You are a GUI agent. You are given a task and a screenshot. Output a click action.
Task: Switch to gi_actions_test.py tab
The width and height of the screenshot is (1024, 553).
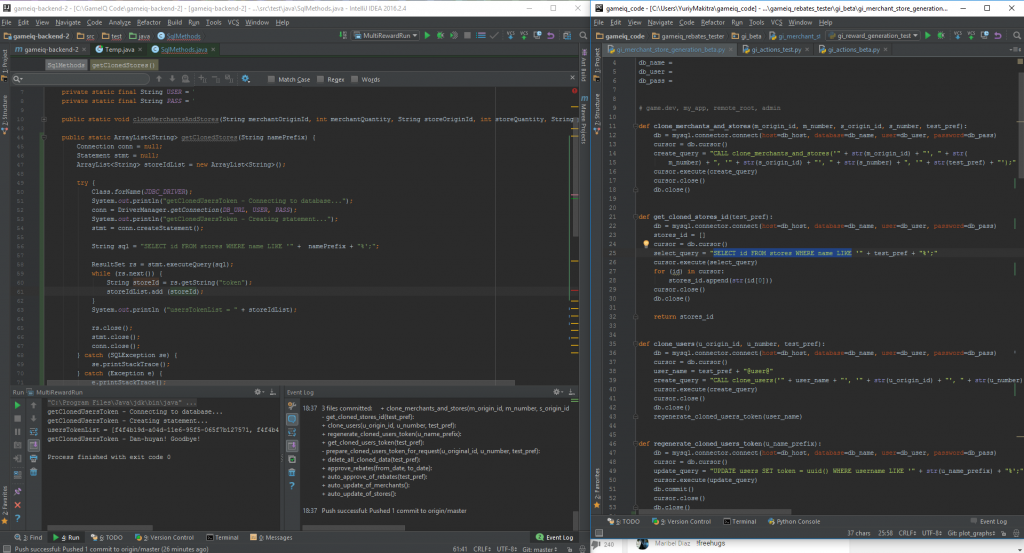[x=776, y=50]
